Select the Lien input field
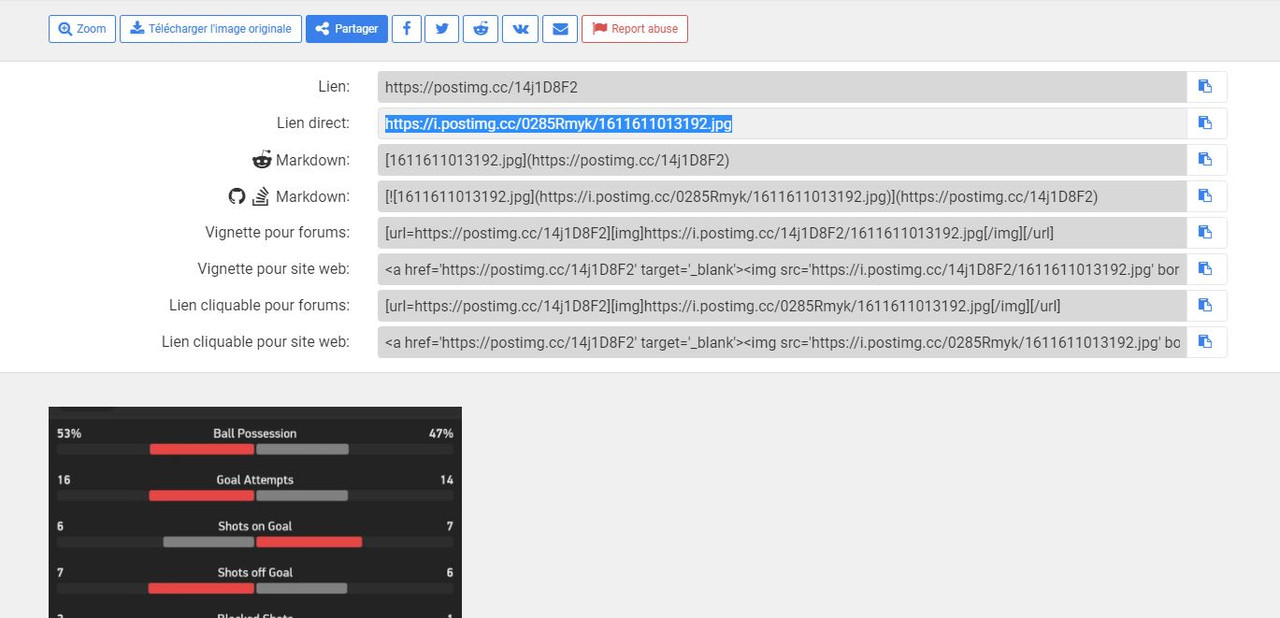The width and height of the screenshot is (1280, 618). 782,87
